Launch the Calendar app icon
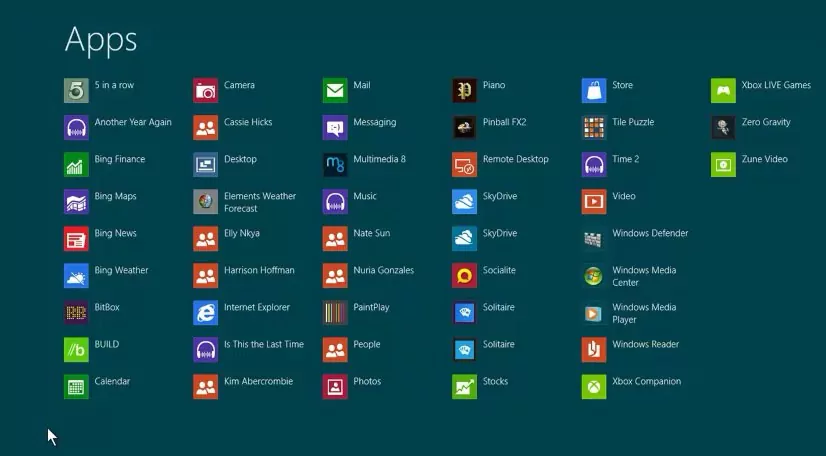The width and height of the screenshot is (826, 456). [x=76, y=387]
